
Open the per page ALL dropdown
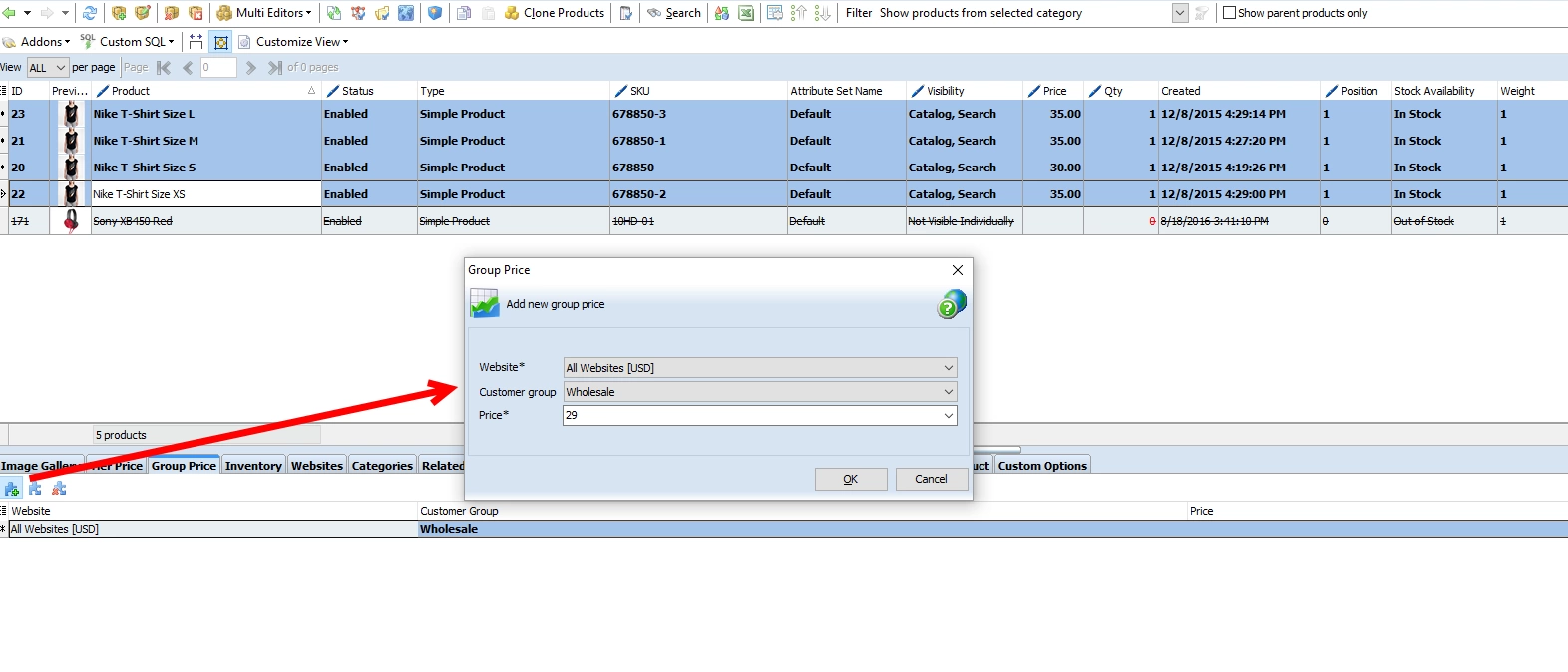tap(47, 68)
